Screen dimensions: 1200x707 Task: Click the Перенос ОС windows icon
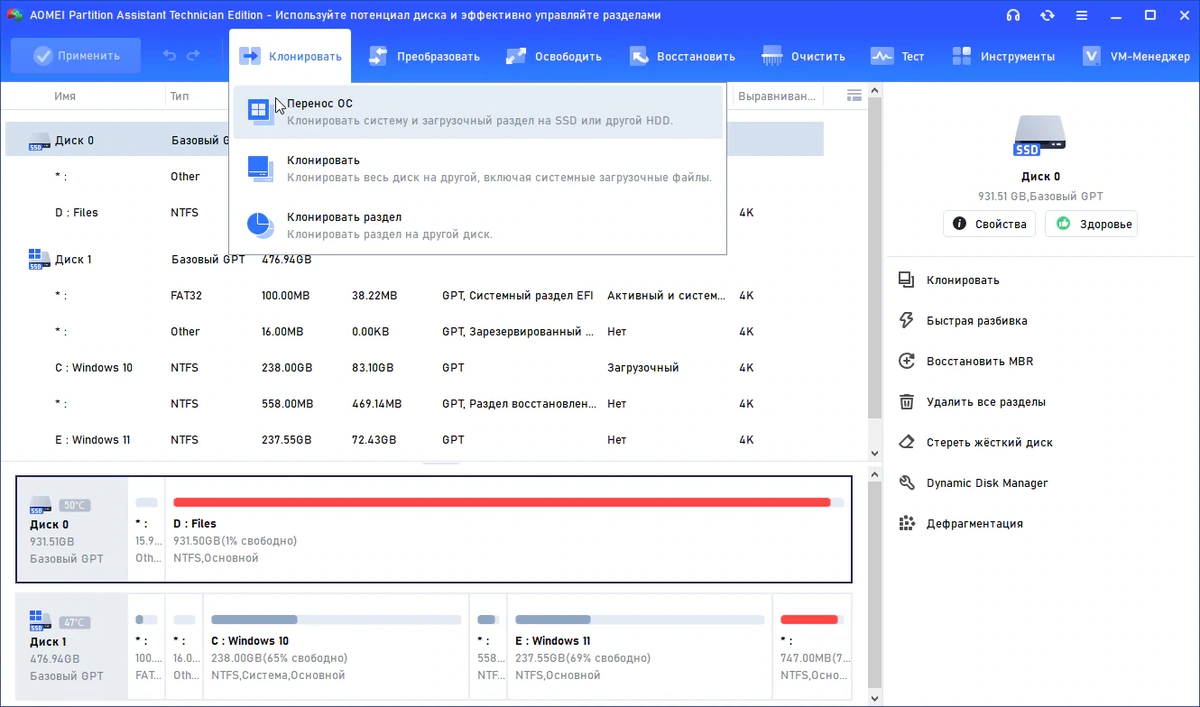click(x=260, y=111)
